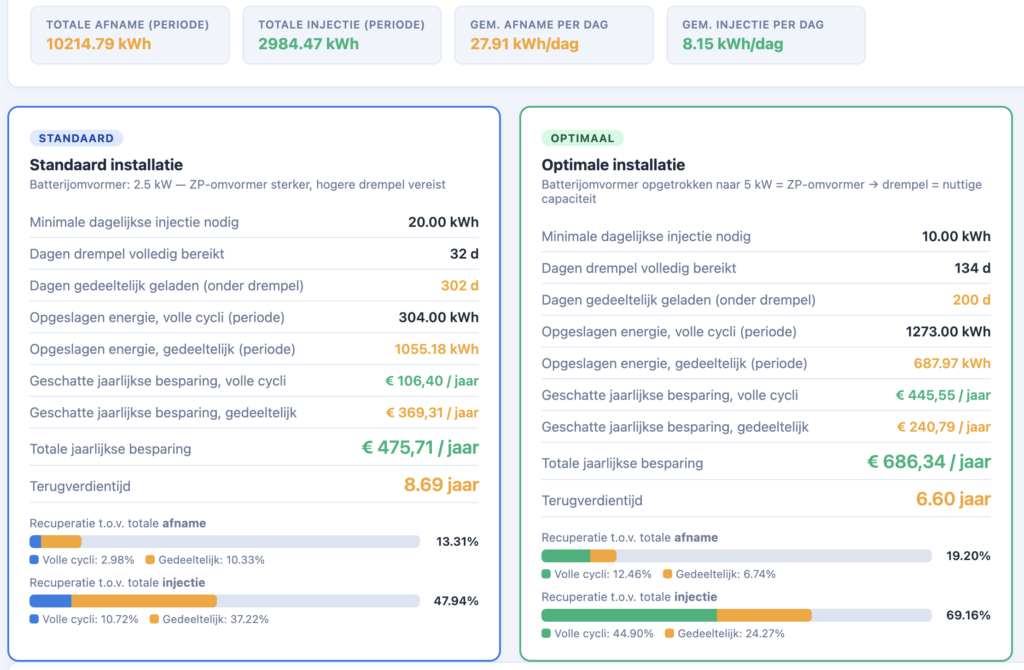Select the Totale injectie (periode) card
The height and width of the screenshot is (670, 1024).
pyautogui.click(x=341, y=35)
